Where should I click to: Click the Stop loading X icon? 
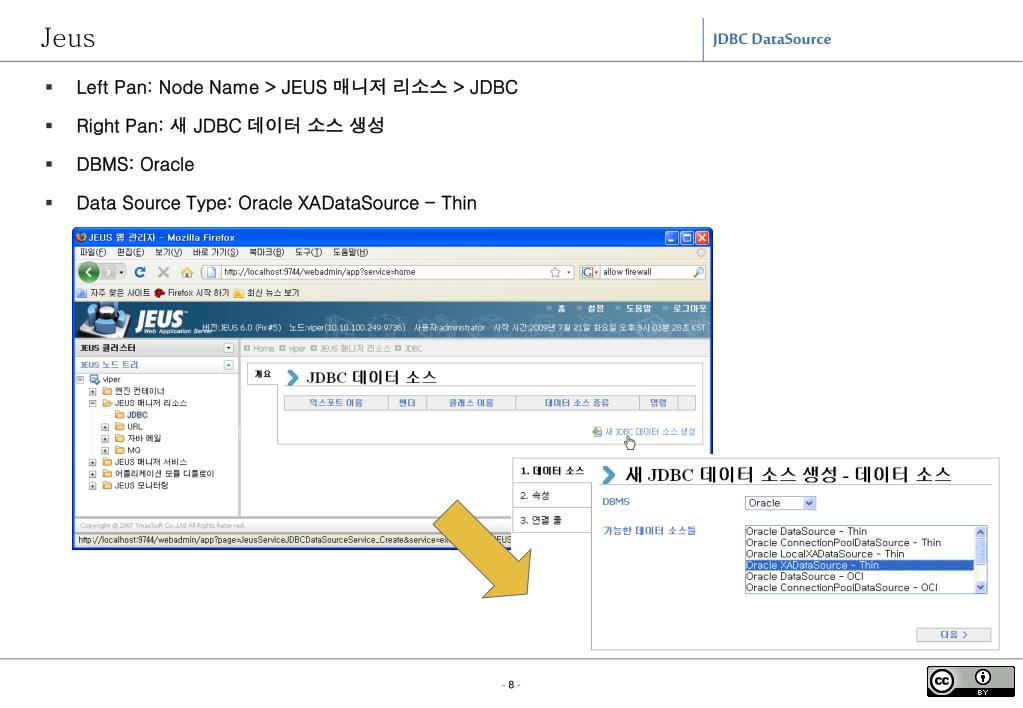pos(163,272)
